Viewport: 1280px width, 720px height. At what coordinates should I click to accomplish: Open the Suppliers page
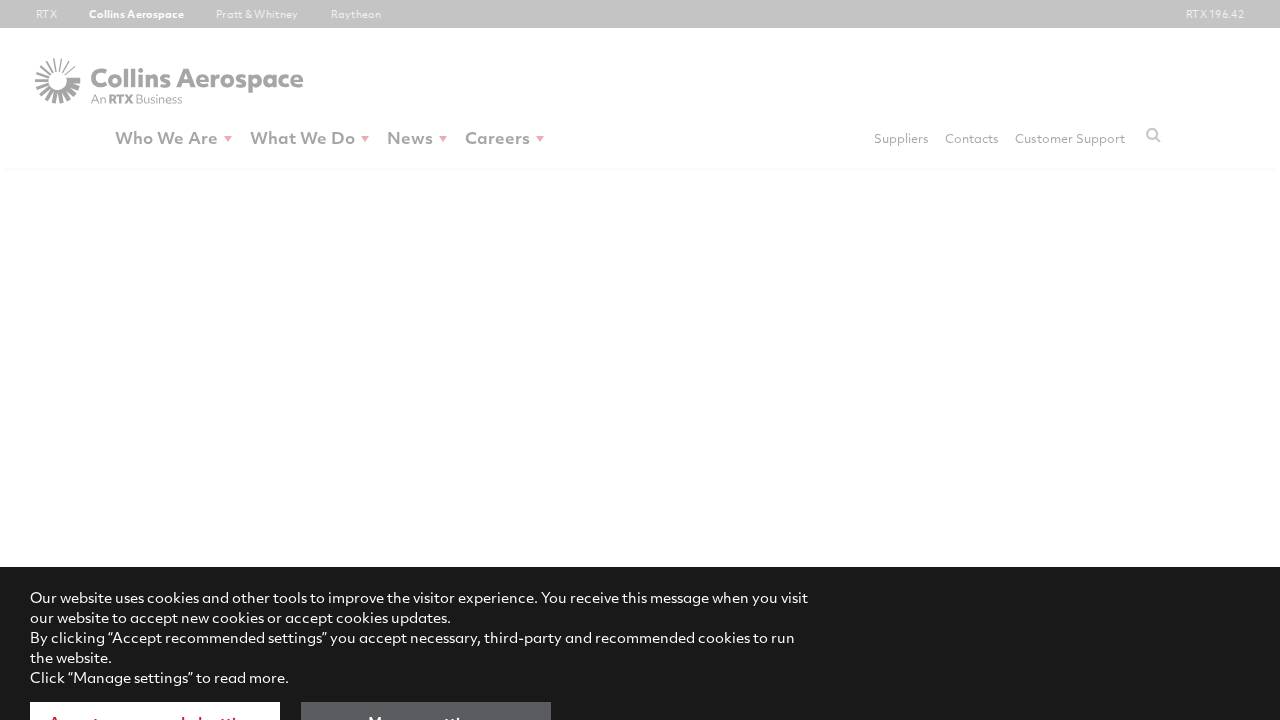pos(901,138)
